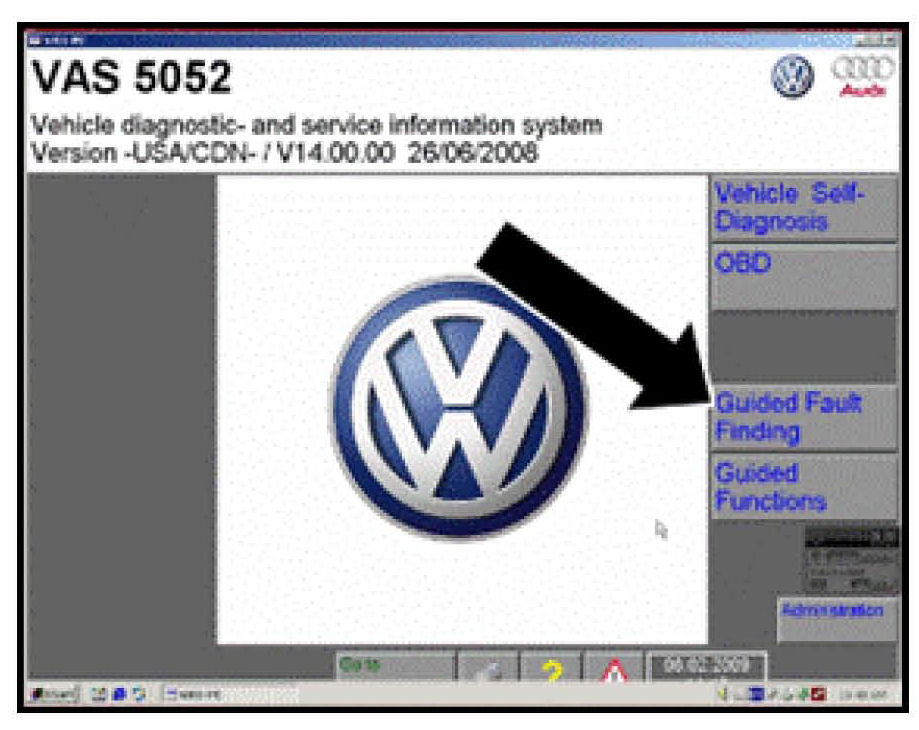
Task: Open Vehicle Self-Diagnosis mode
Action: pos(803,209)
